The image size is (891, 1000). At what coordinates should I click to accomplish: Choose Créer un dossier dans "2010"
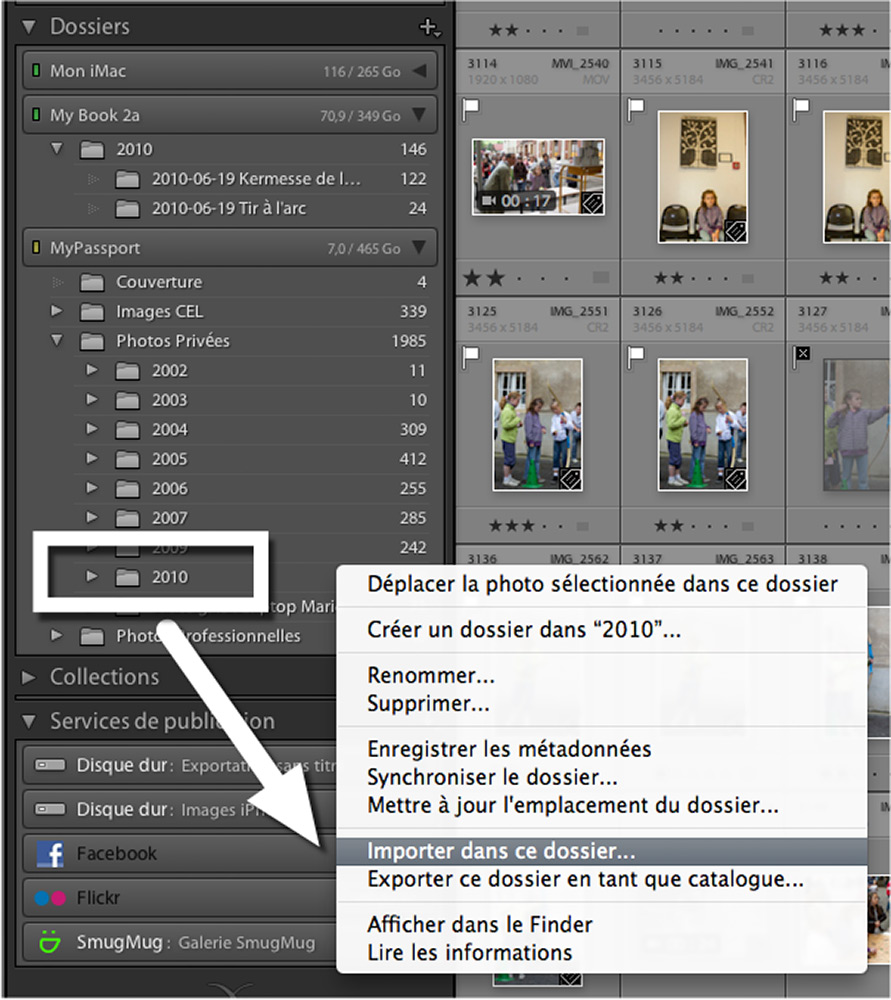(601, 630)
